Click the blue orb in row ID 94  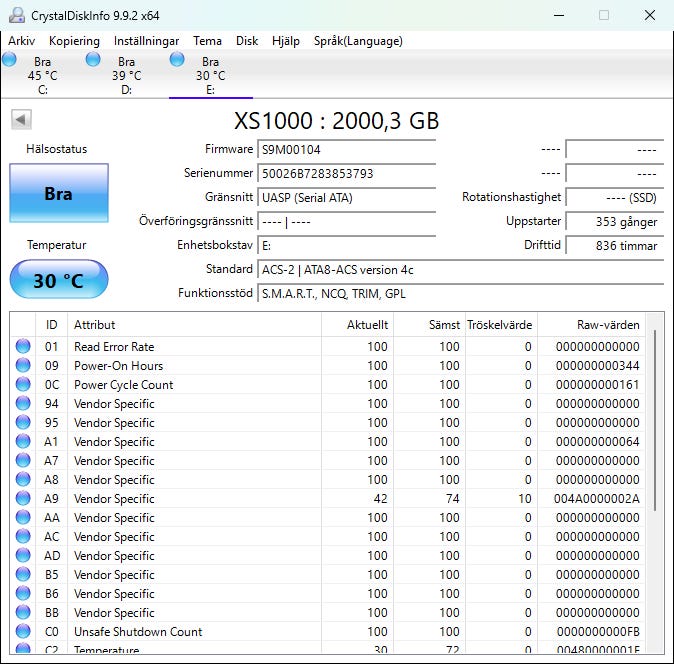click(x=23, y=403)
